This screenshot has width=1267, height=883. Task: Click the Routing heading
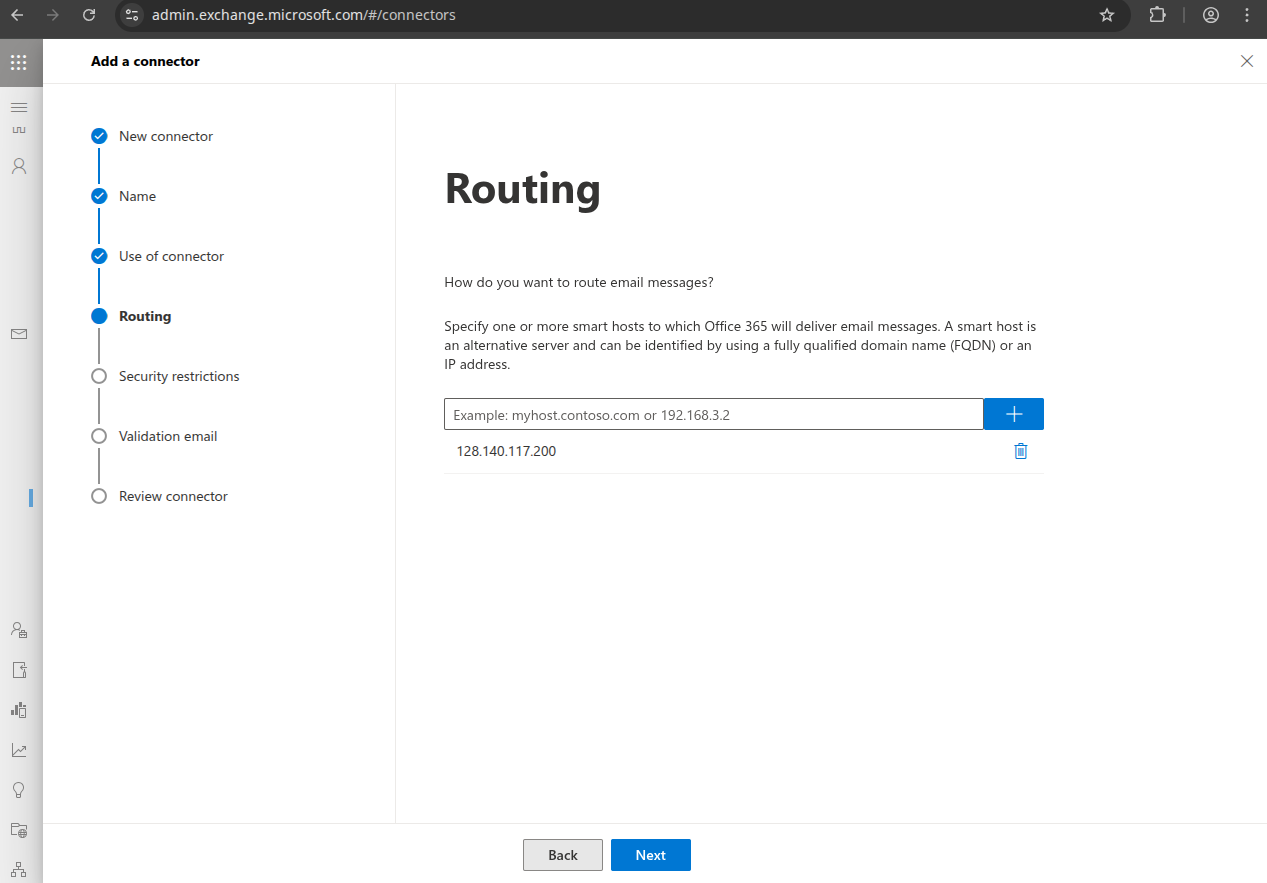tap(523, 188)
